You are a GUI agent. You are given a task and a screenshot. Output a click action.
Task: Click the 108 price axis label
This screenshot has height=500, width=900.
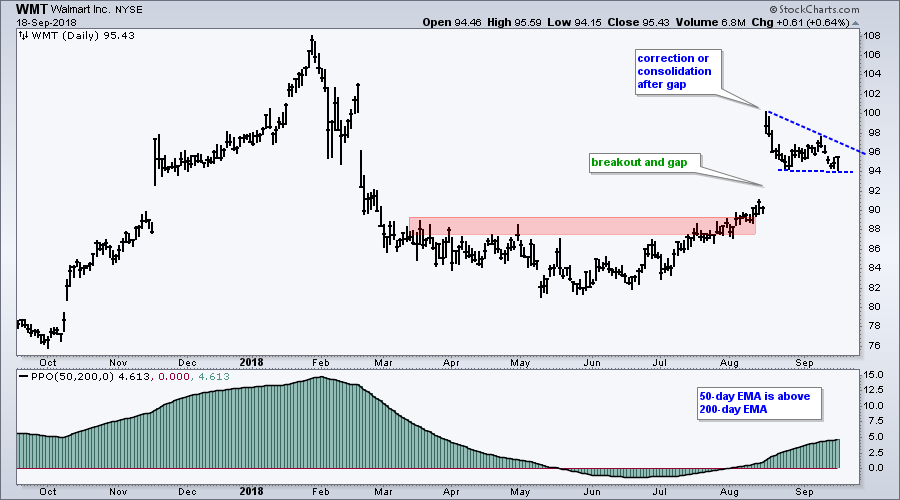[x=872, y=36]
